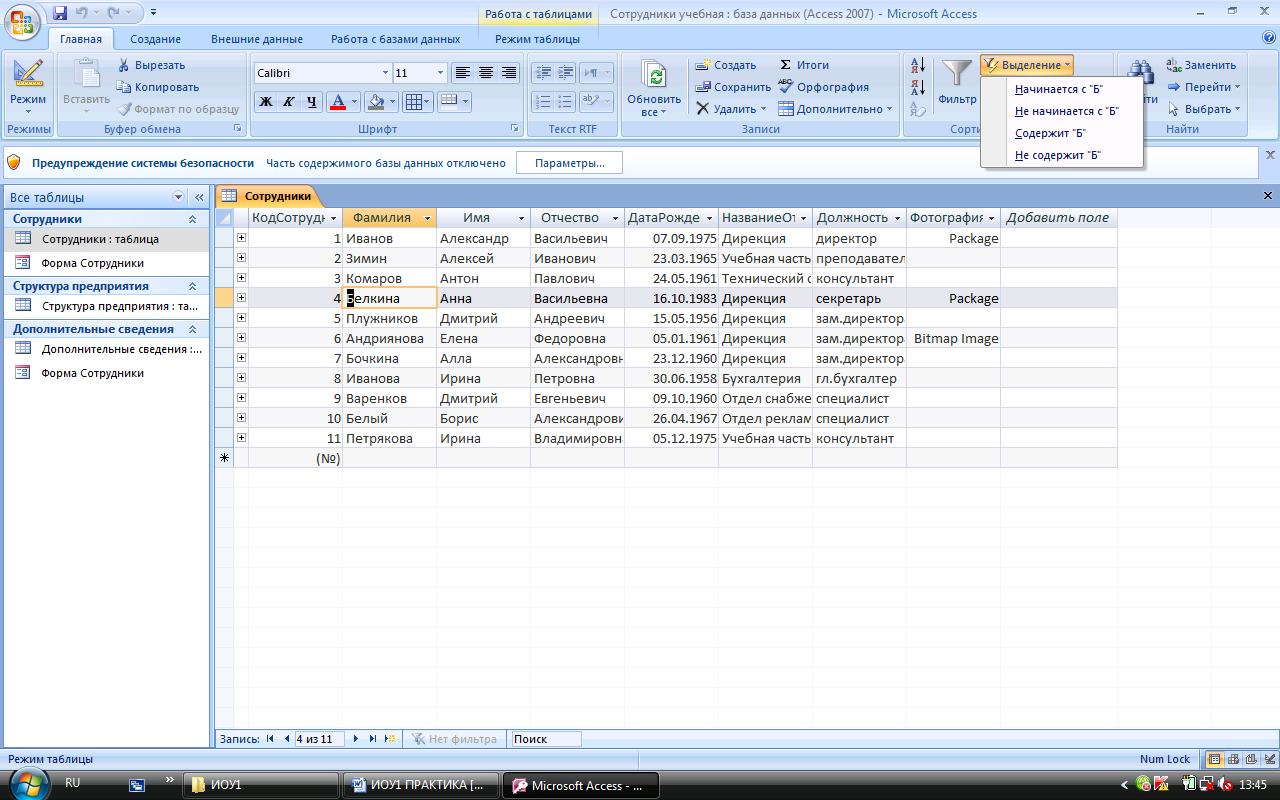
Task: Align text to the right
Action: click(x=509, y=73)
